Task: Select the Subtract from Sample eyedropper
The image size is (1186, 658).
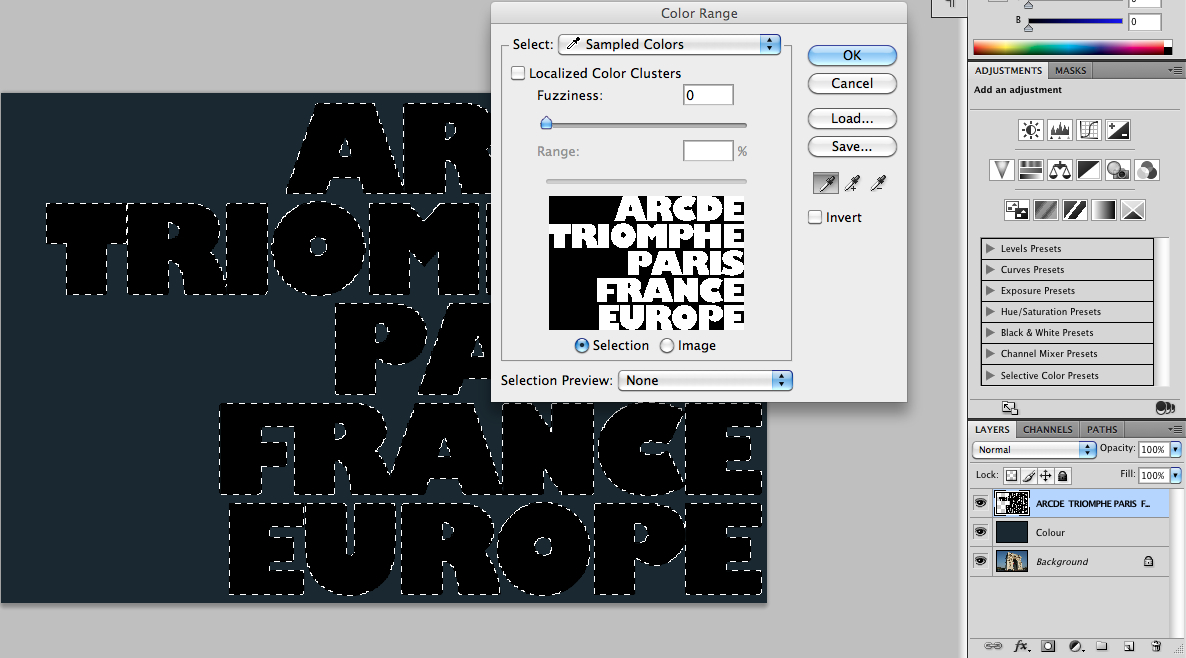Action: point(878,183)
